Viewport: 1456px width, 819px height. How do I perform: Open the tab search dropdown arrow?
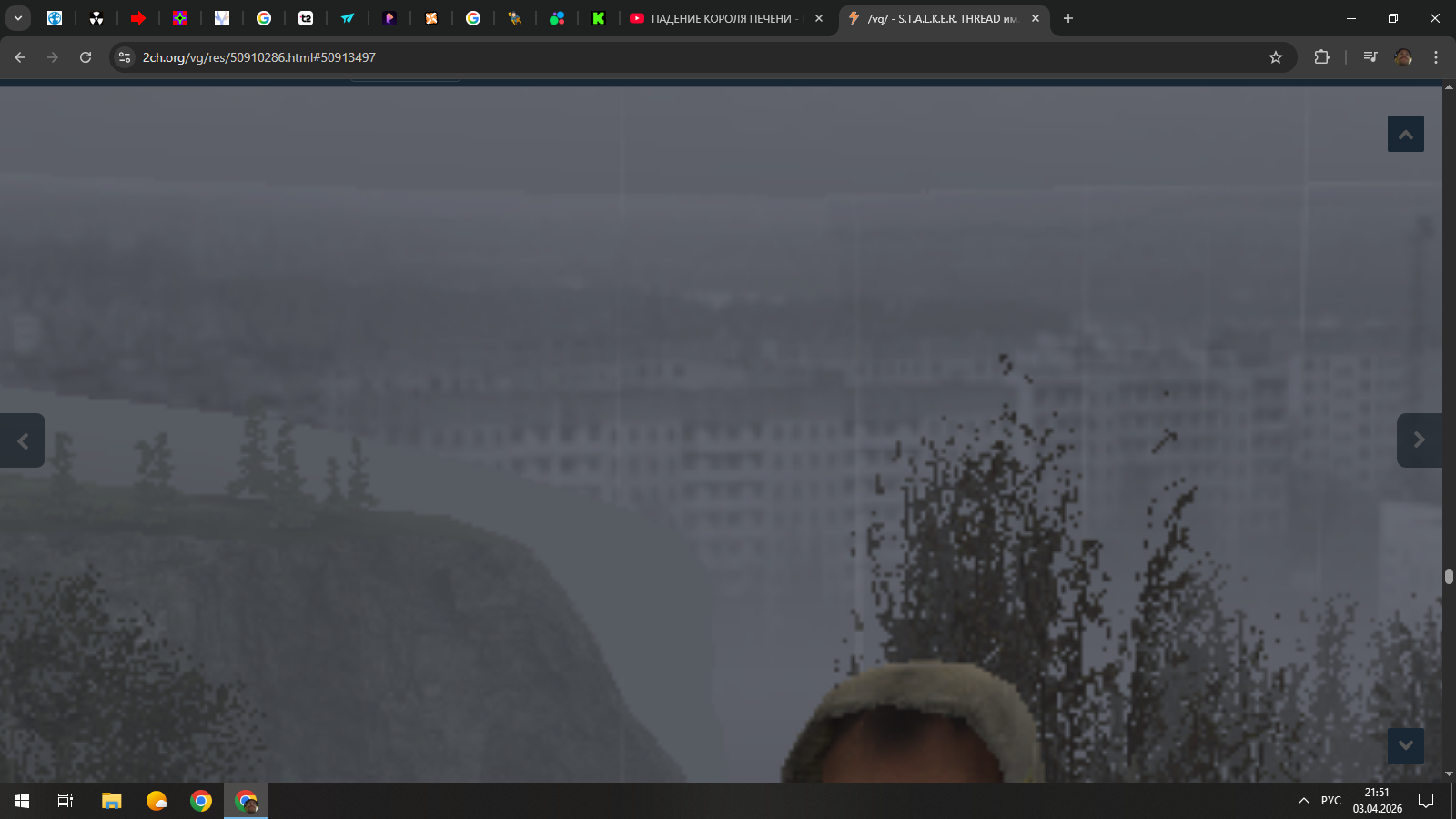tap(18, 18)
